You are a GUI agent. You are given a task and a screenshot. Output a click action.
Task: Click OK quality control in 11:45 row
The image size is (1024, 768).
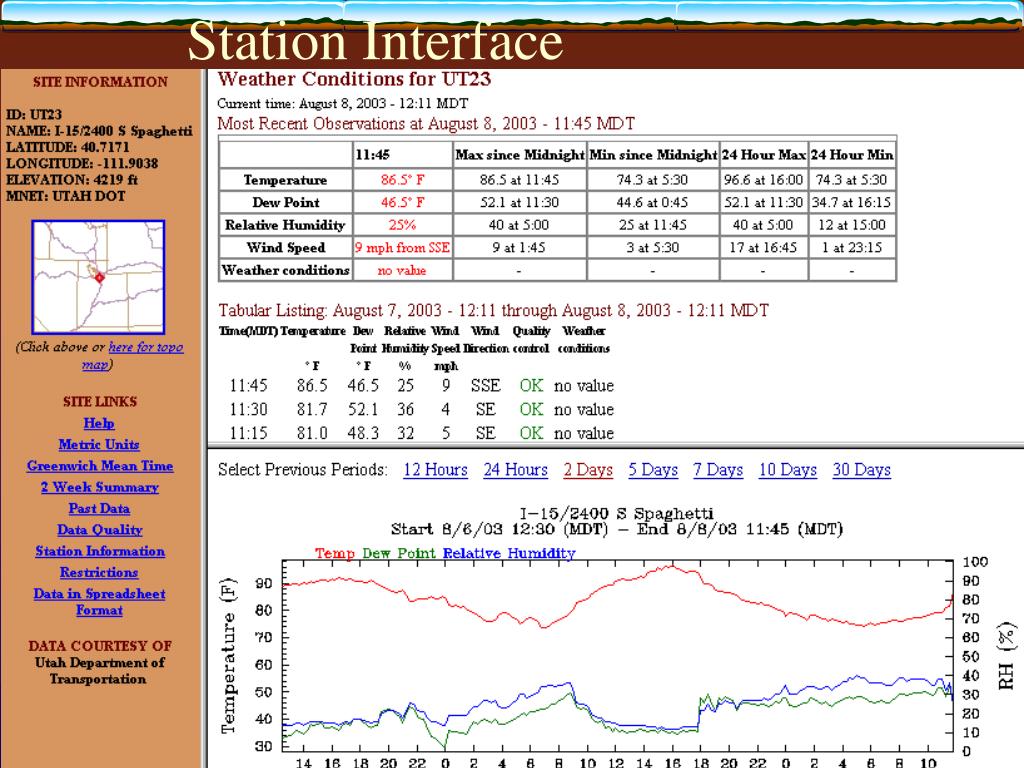click(532, 386)
